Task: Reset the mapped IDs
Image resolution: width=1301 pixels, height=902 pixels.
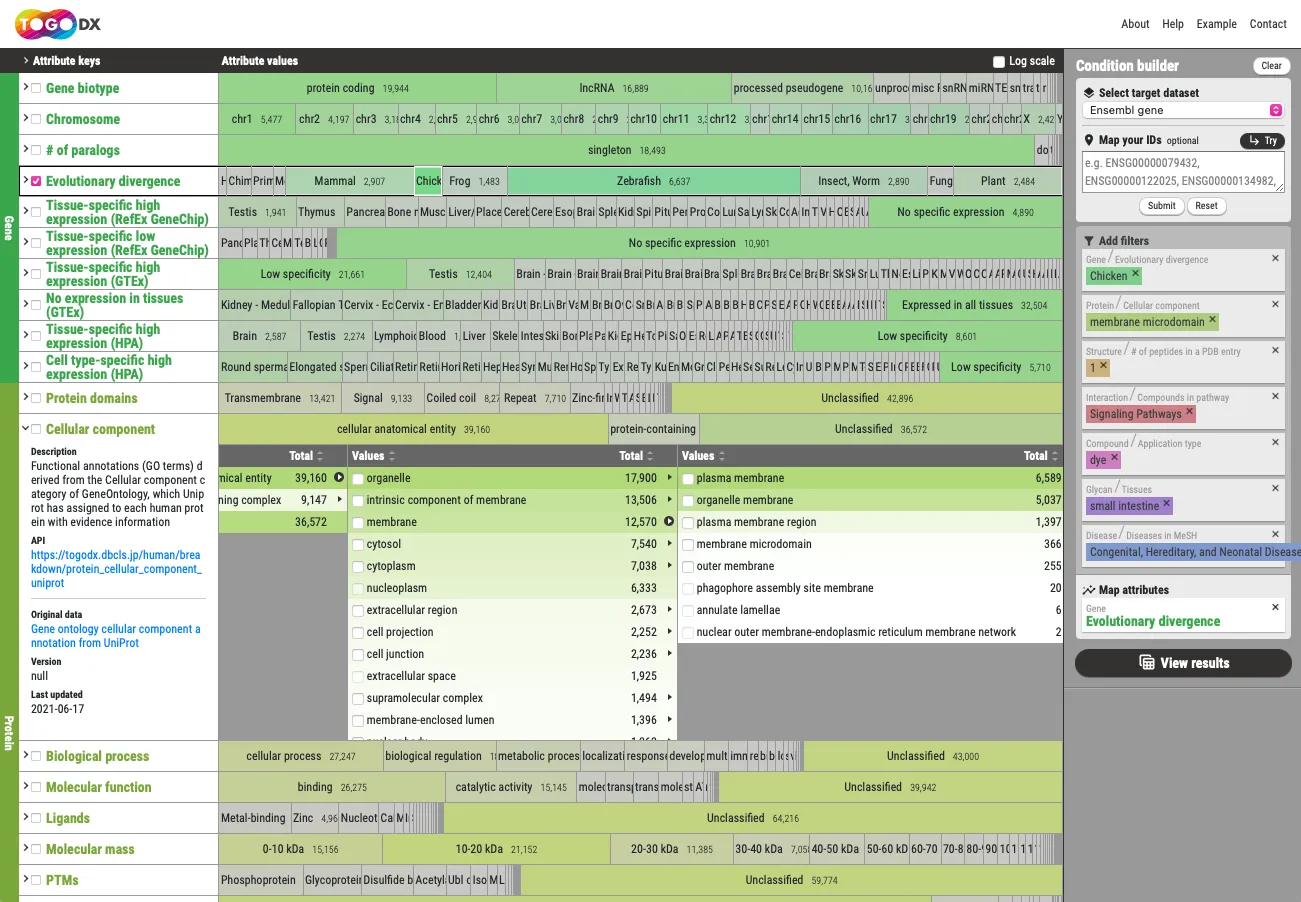Action: (1207, 206)
